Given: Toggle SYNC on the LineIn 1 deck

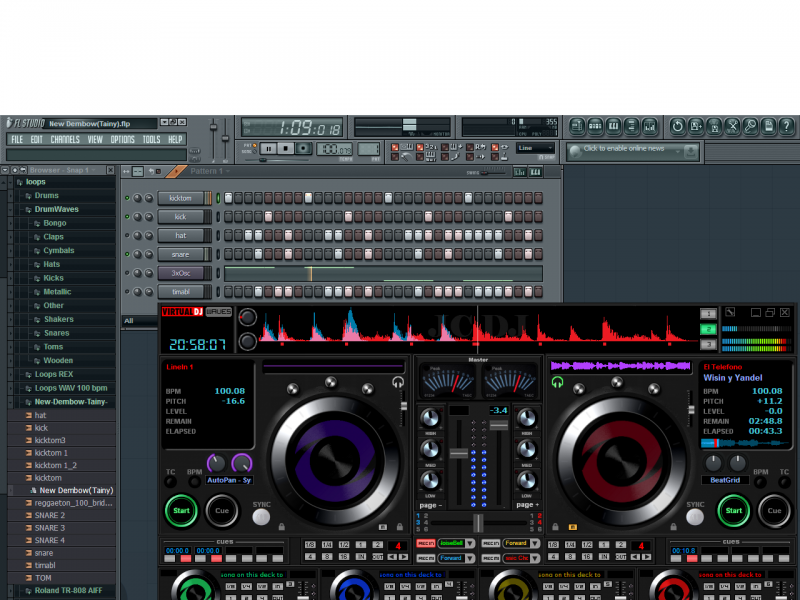Looking at the screenshot, I should pyautogui.click(x=261, y=517).
